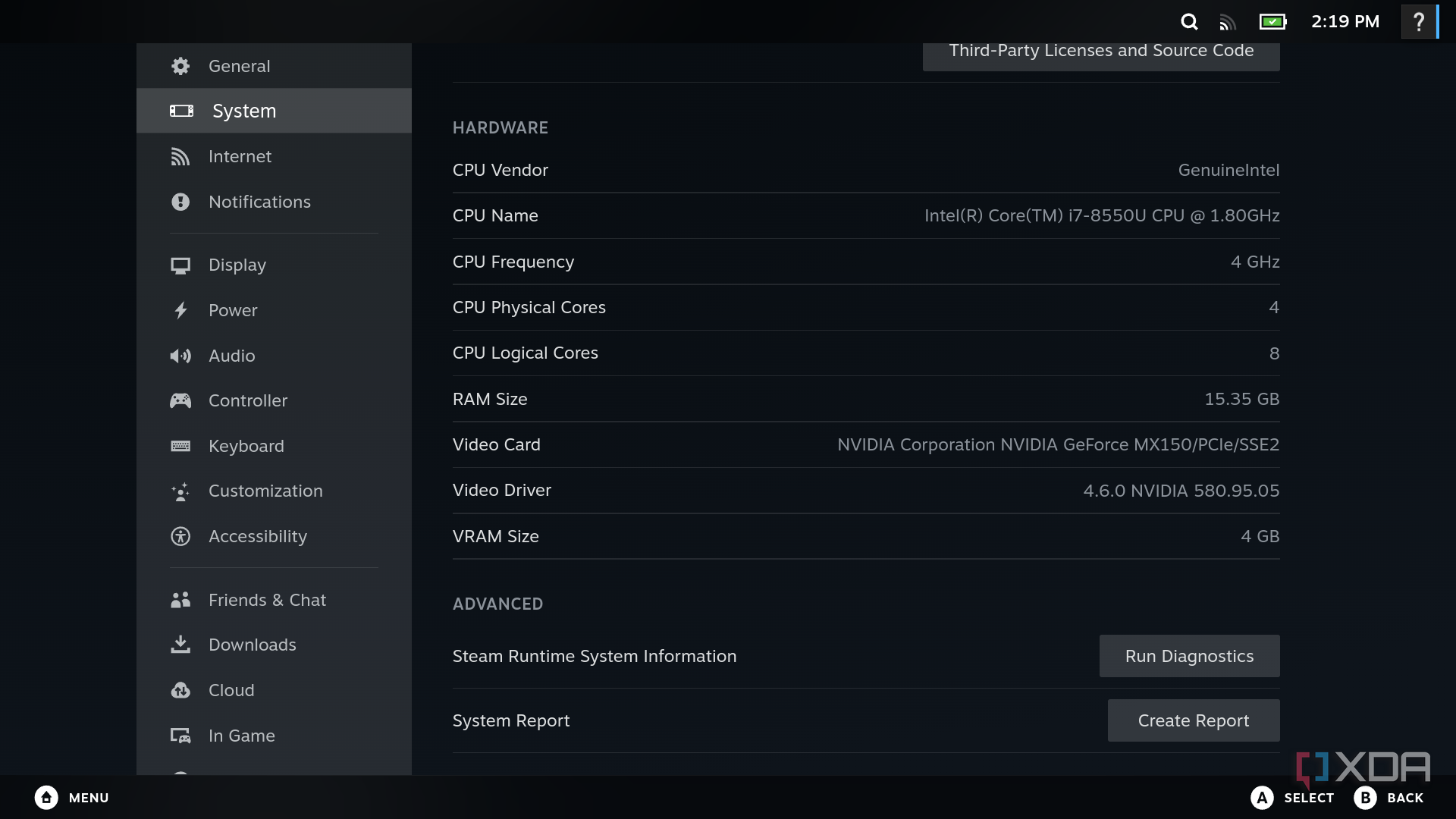Viewport: 1456px width, 819px height.
Task: Click the In Game overlay icon
Action: (180, 736)
